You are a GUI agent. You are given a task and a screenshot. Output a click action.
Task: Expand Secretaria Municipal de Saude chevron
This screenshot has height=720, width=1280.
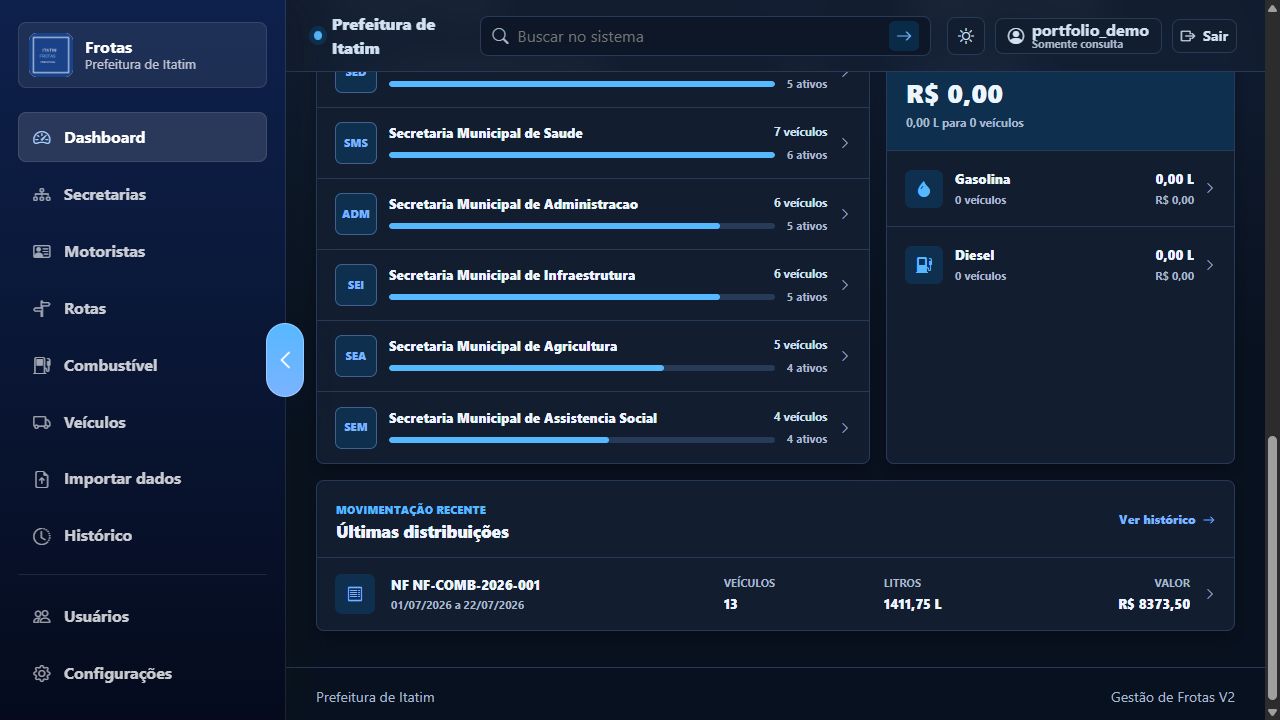tap(845, 143)
